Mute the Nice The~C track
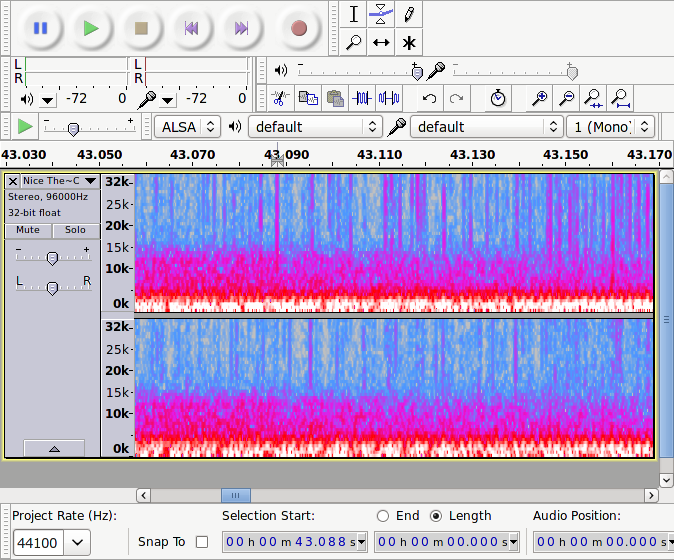 point(28,230)
